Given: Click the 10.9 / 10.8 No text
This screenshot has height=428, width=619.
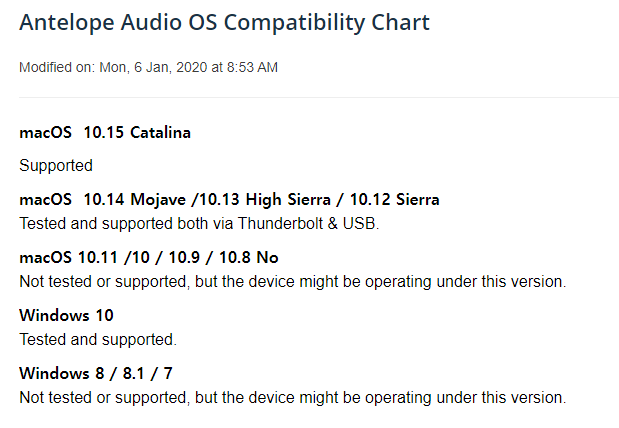Looking at the screenshot, I should coord(223,257).
